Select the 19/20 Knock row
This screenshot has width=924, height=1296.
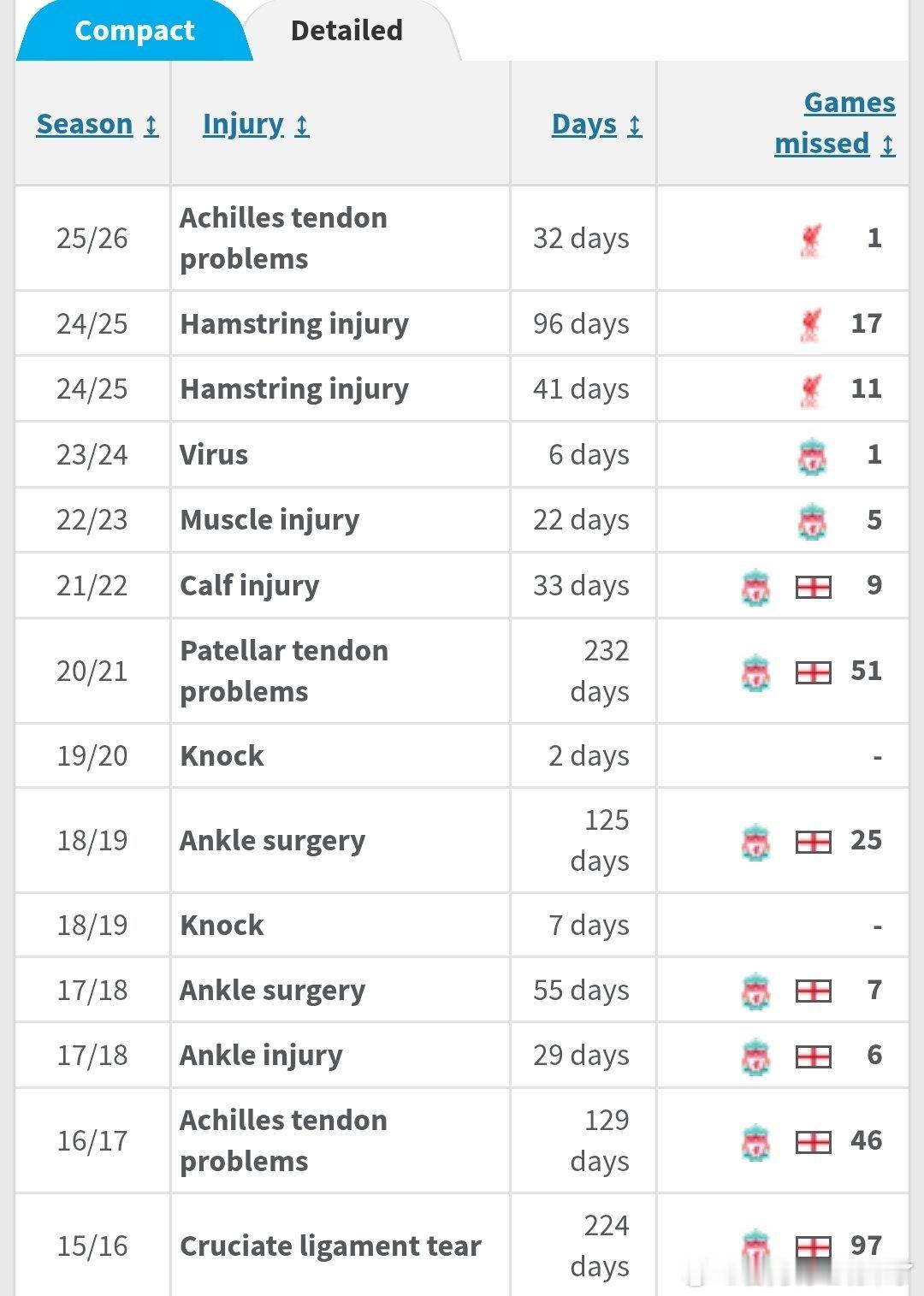point(462,756)
